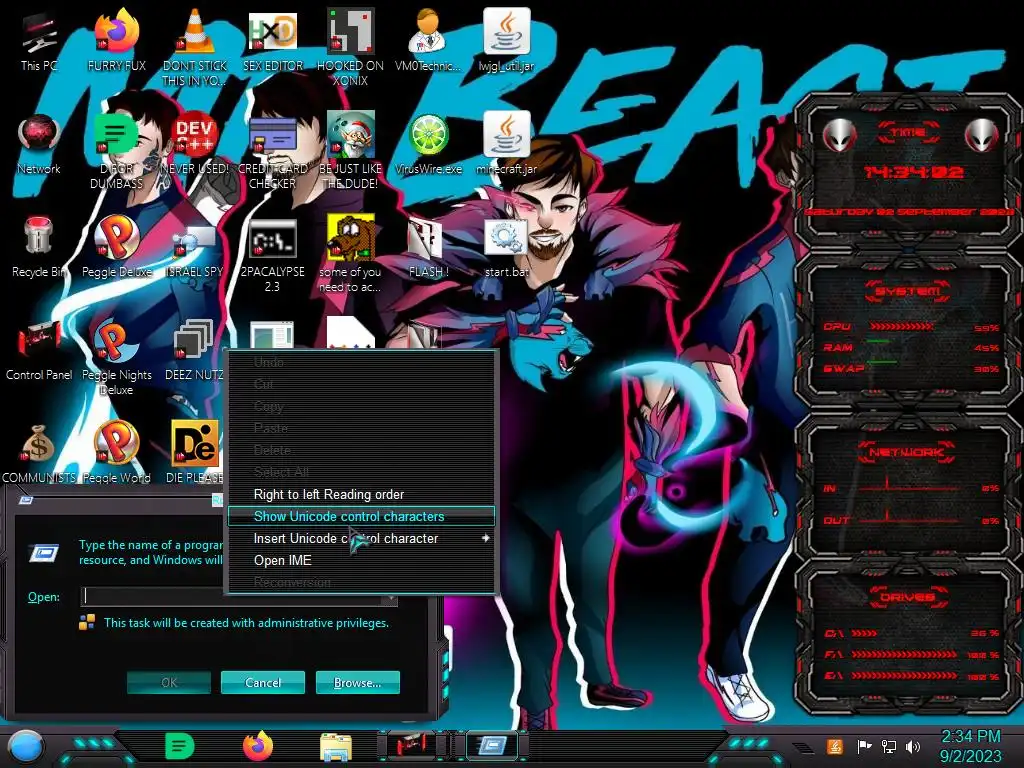Open the Start orb on the taskbar
Image resolution: width=1024 pixels, height=768 pixels.
click(x=25, y=747)
